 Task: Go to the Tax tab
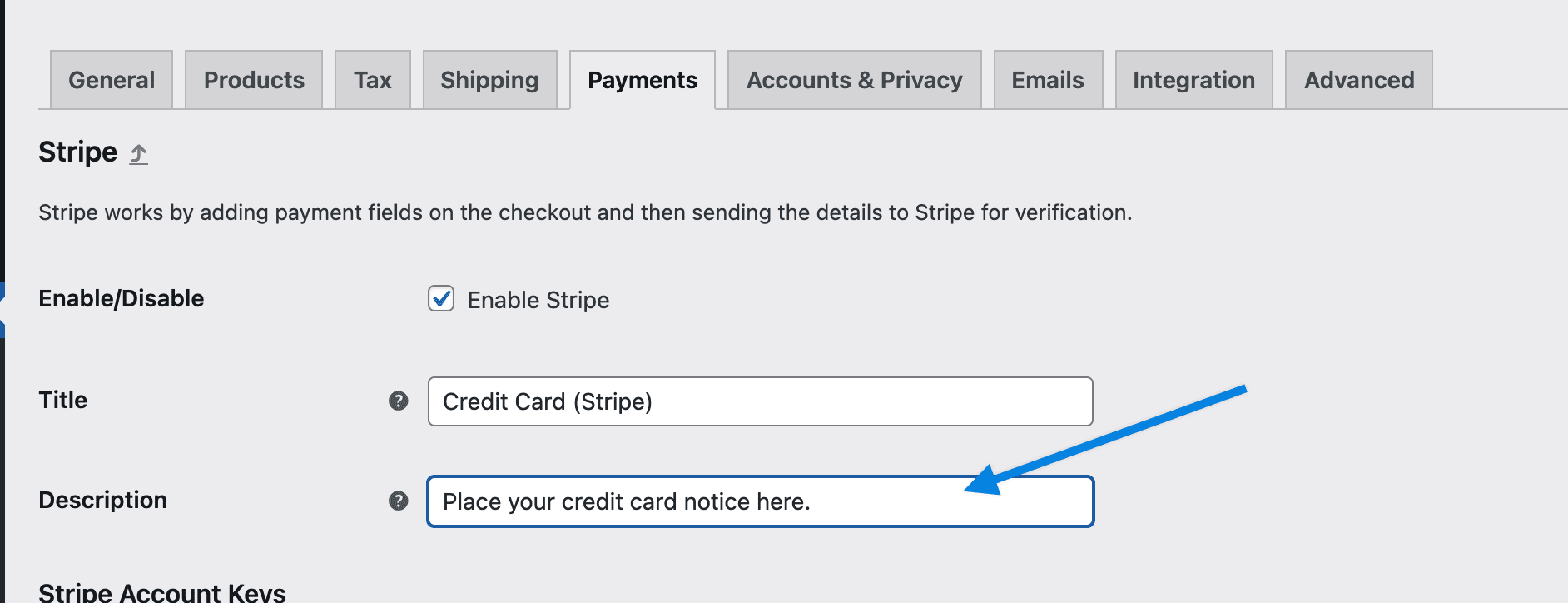[373, 80]
